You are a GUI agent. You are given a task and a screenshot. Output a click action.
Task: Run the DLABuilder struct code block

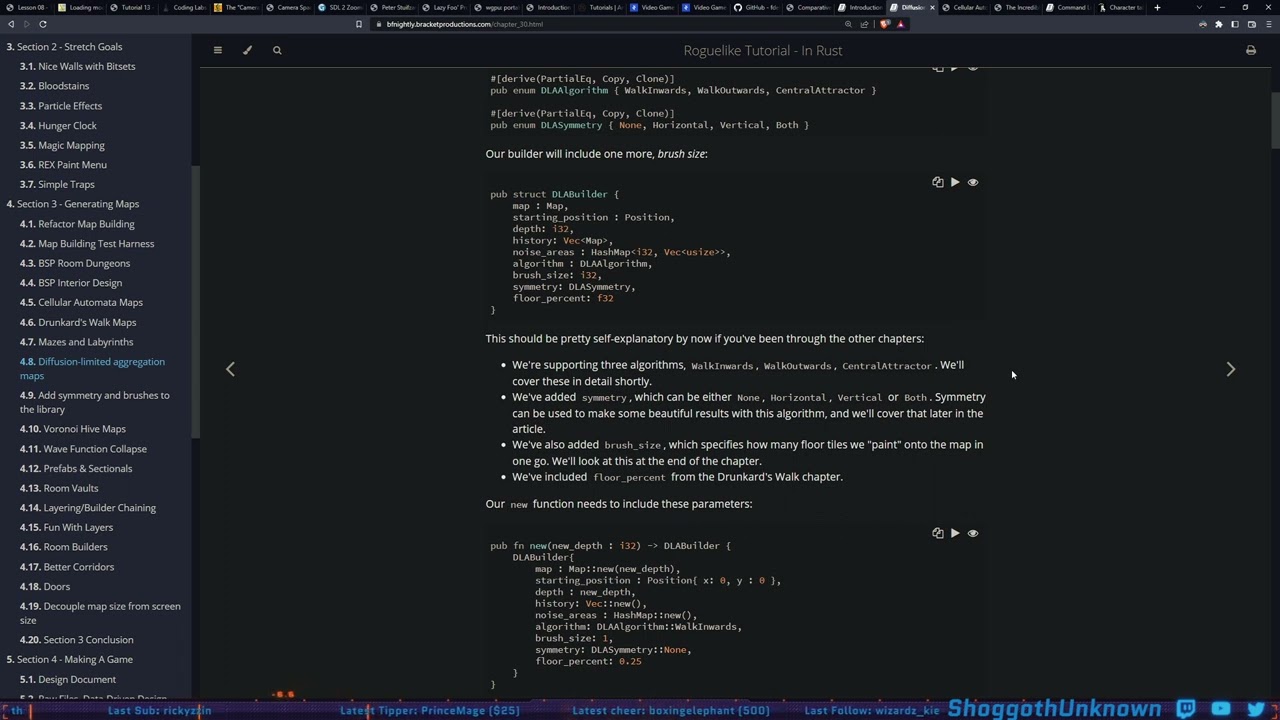(x=955, y=182)
